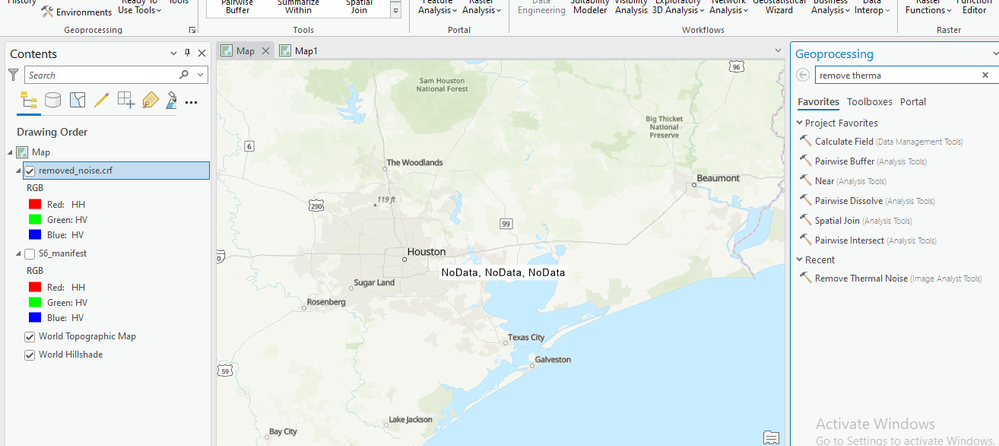Open the Contents search dropdown arrow
This screenshot has height=446, width=999.
[200, 75]
